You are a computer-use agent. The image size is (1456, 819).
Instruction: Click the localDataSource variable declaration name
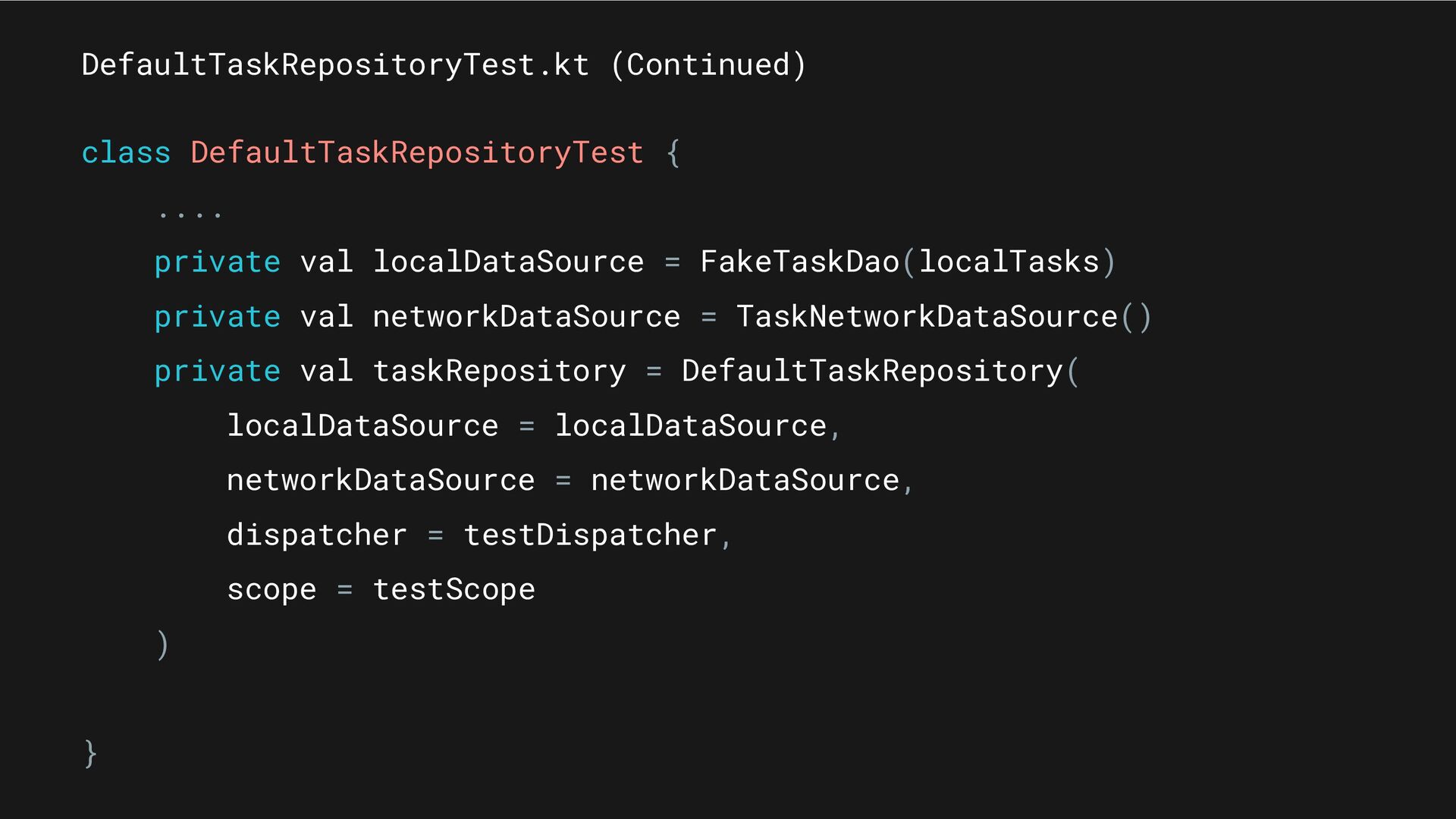[x=508, y=262]
